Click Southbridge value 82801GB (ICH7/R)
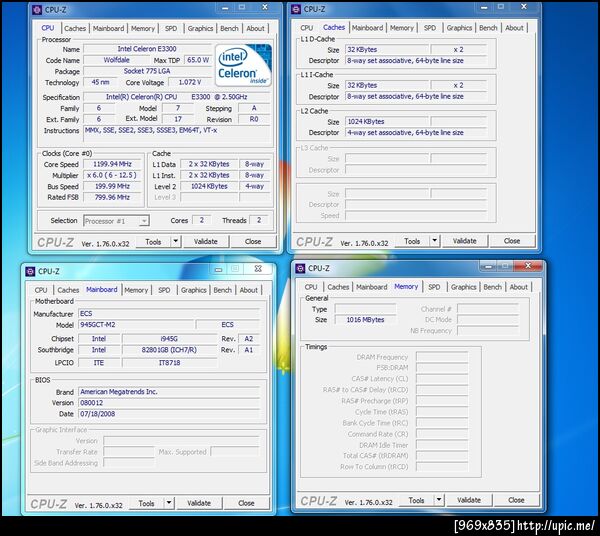The width and height of the screenshot is (600, 536). (170, 350)
